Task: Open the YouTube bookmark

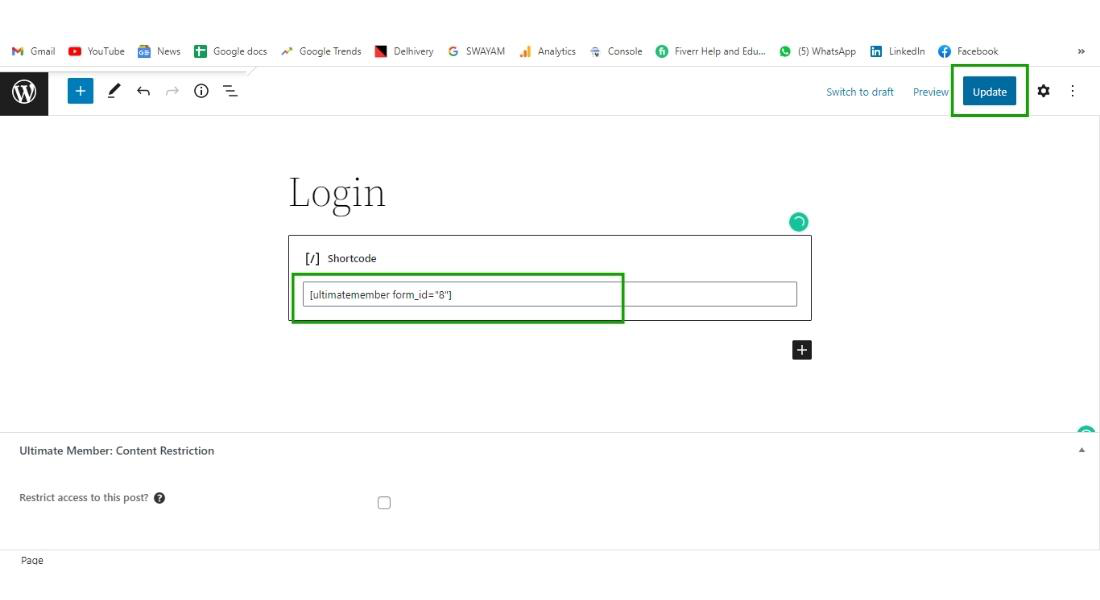Action: coord(96,51)
